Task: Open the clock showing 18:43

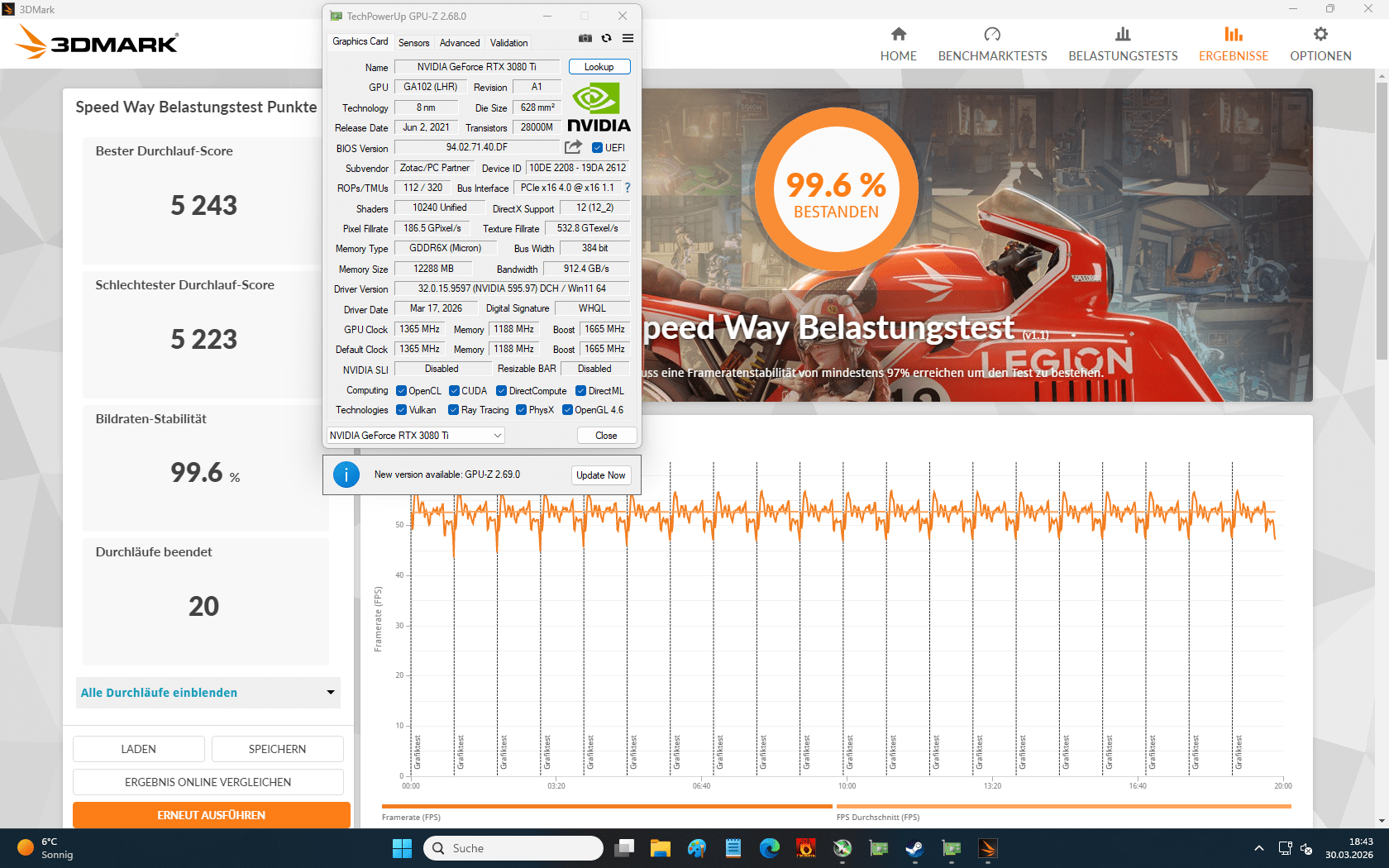Action: pyautogui.click(x=1348, y=848)
